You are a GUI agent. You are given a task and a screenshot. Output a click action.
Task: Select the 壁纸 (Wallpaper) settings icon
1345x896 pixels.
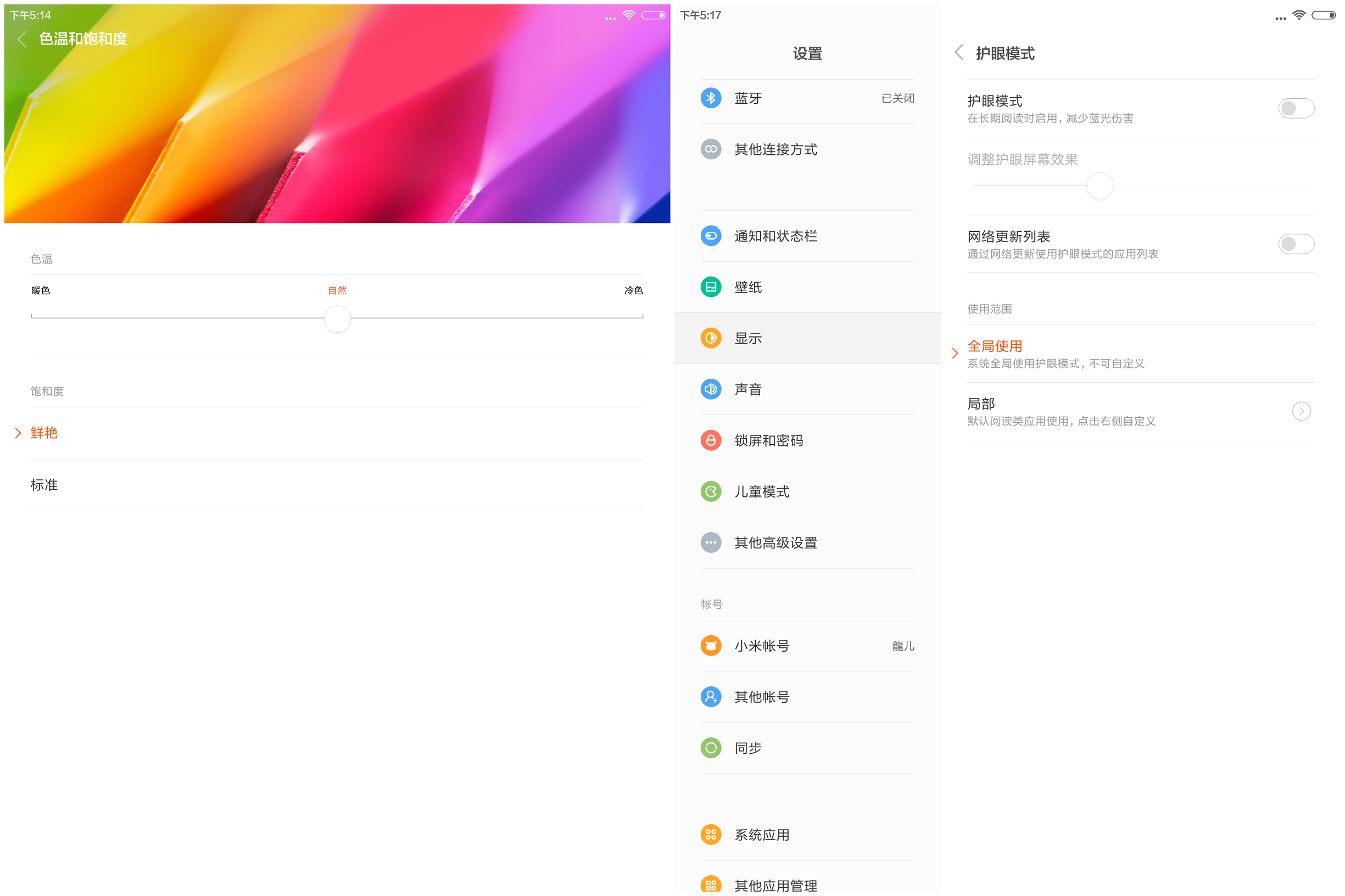coord(710,288)
